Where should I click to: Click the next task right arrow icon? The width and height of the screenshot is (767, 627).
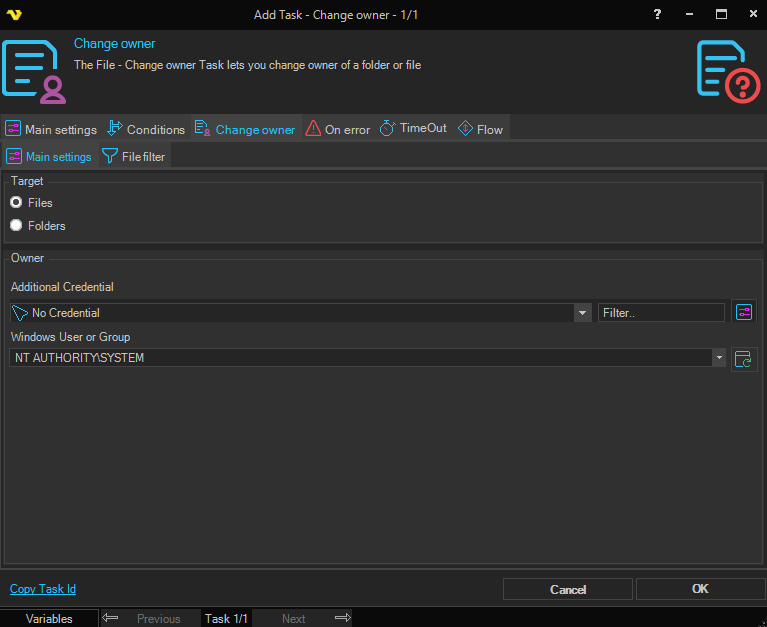coord(342,618)
